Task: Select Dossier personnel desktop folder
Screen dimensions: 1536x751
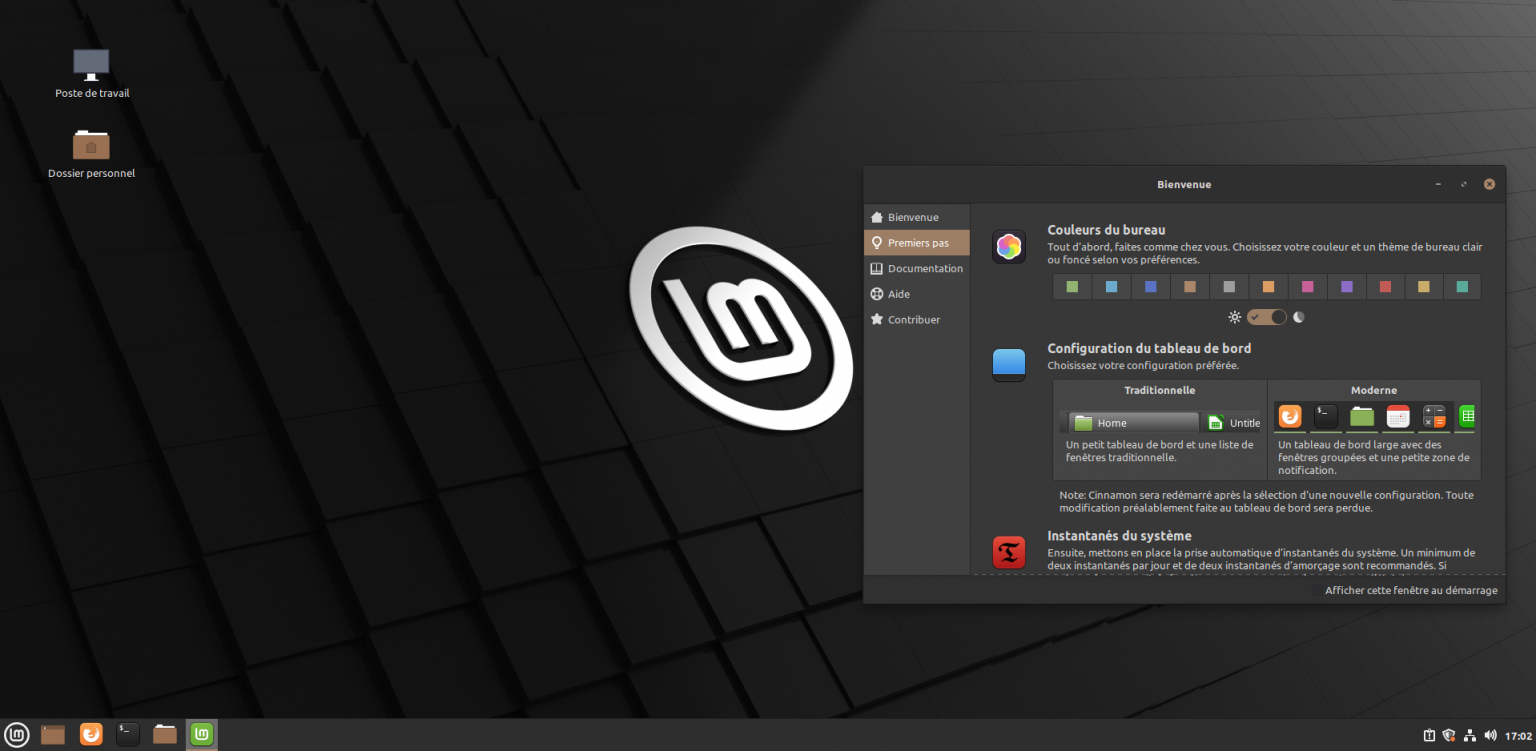Action: point(91,153)
